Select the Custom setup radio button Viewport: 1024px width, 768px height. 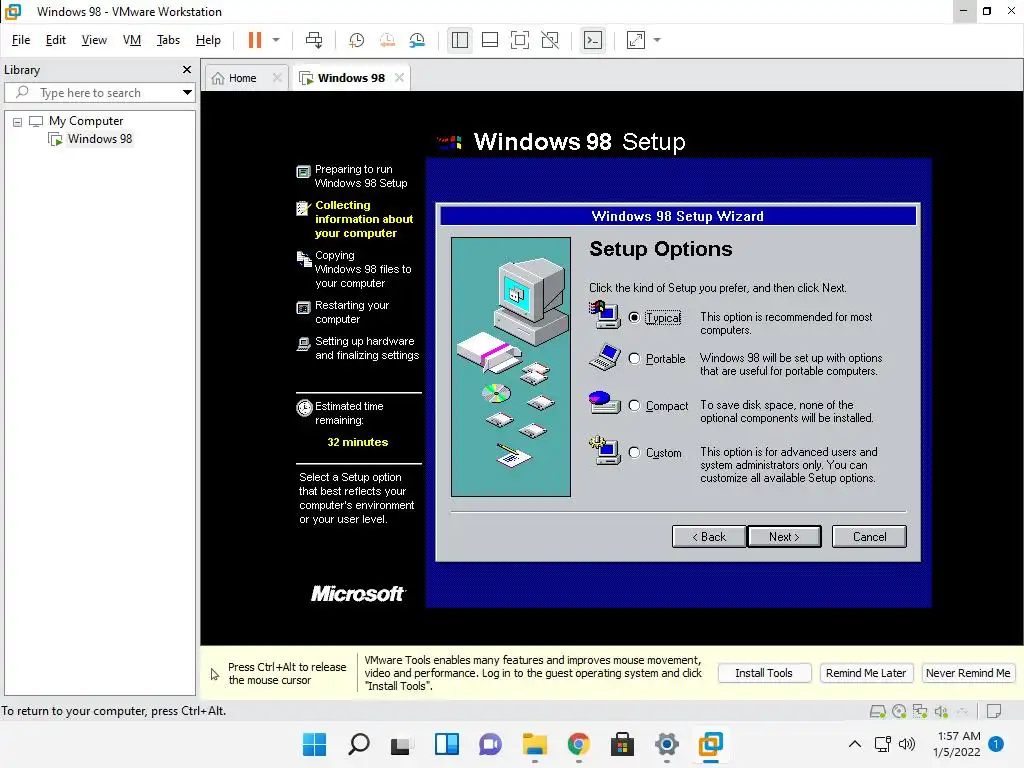[634, 453]
